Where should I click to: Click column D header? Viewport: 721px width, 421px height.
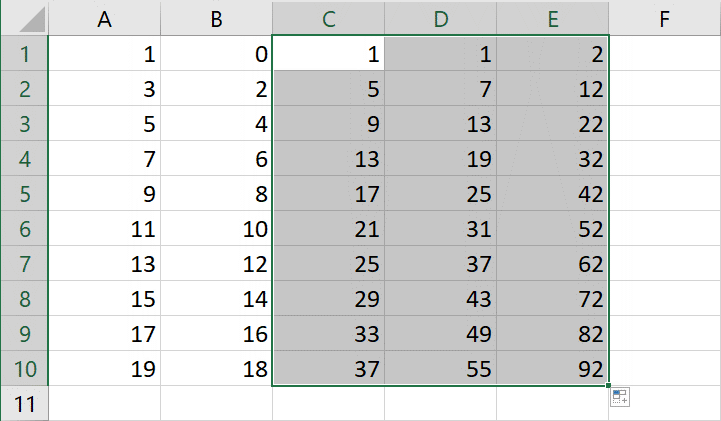[440, 18]
